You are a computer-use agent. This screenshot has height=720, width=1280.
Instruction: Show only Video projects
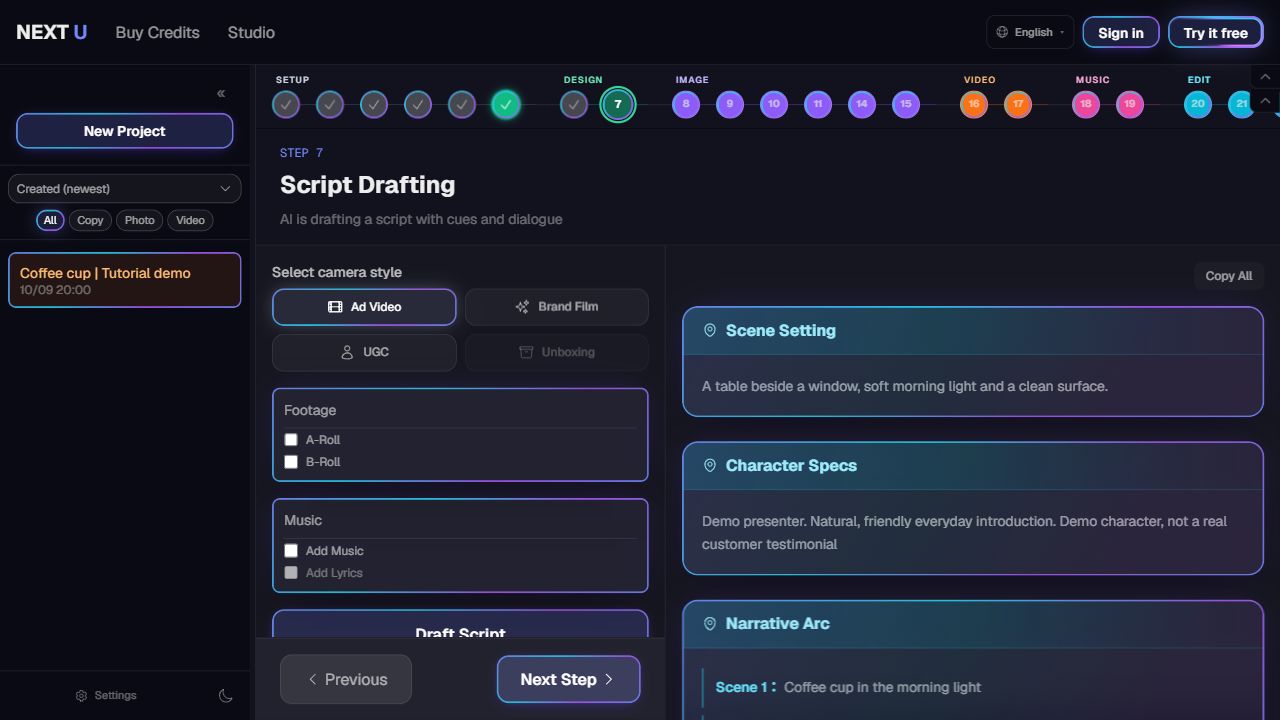pos(190,220)
